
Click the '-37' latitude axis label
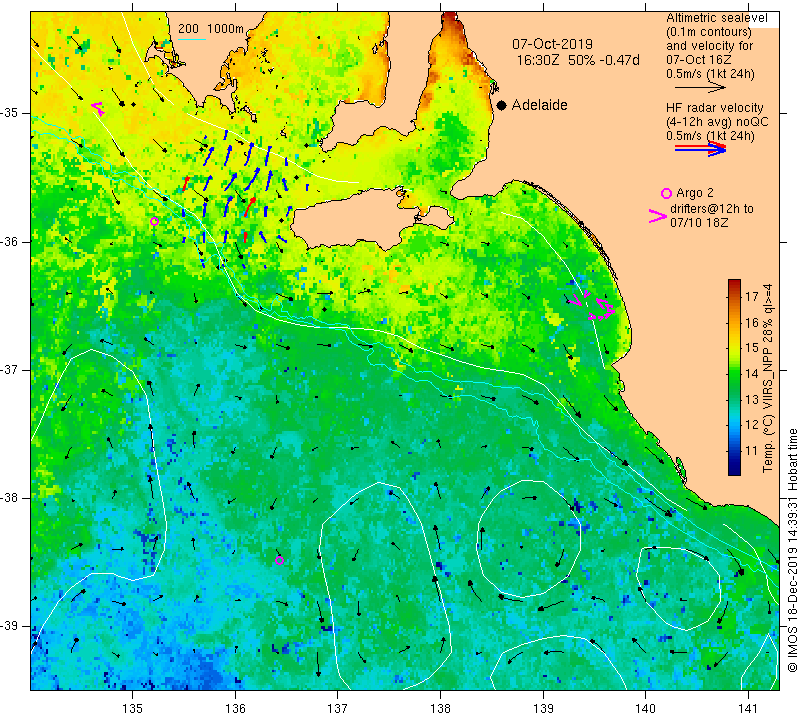[x=9, y=369]
